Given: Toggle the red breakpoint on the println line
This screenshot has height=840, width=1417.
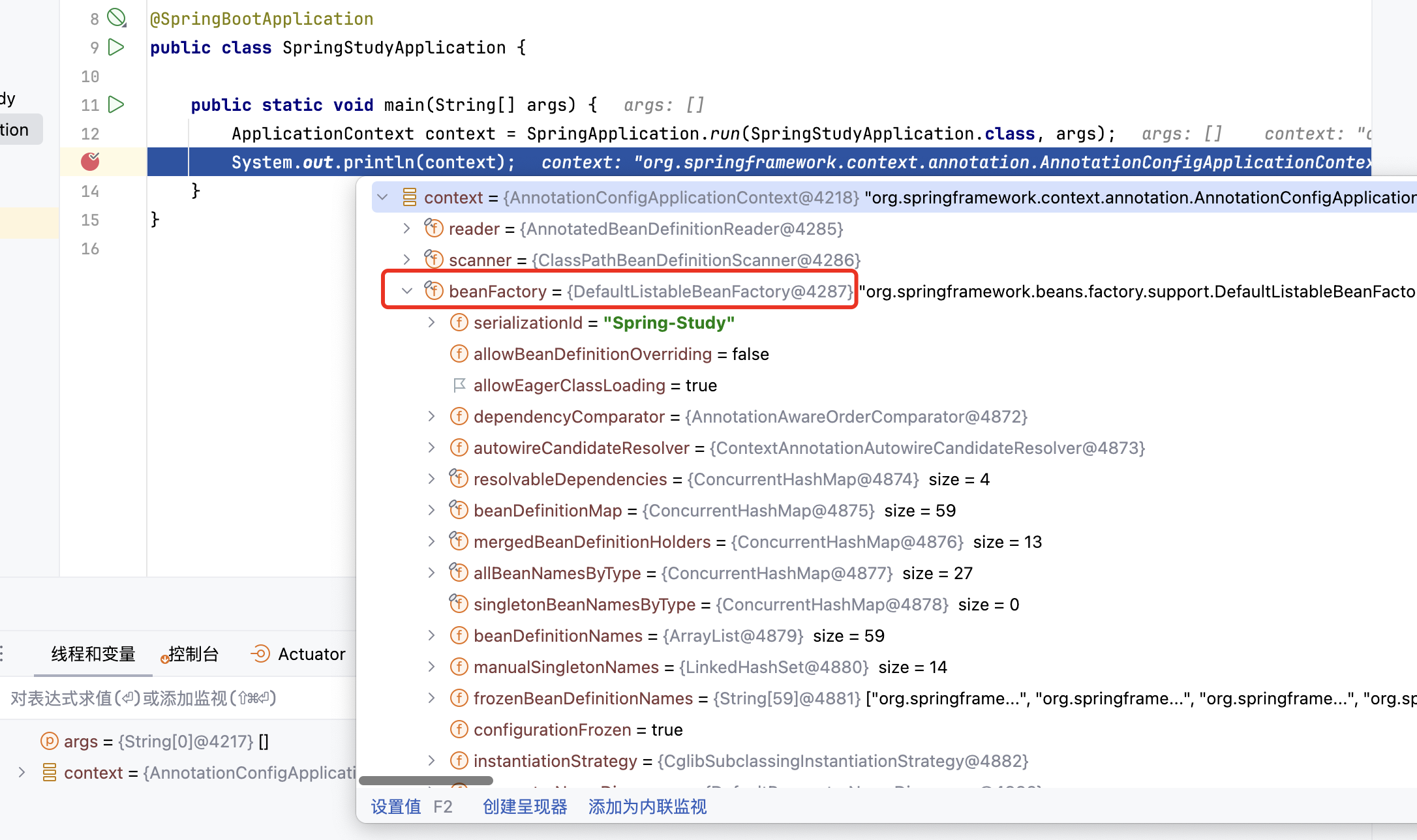Looking at the screenshot, I should tap(90, 161).
